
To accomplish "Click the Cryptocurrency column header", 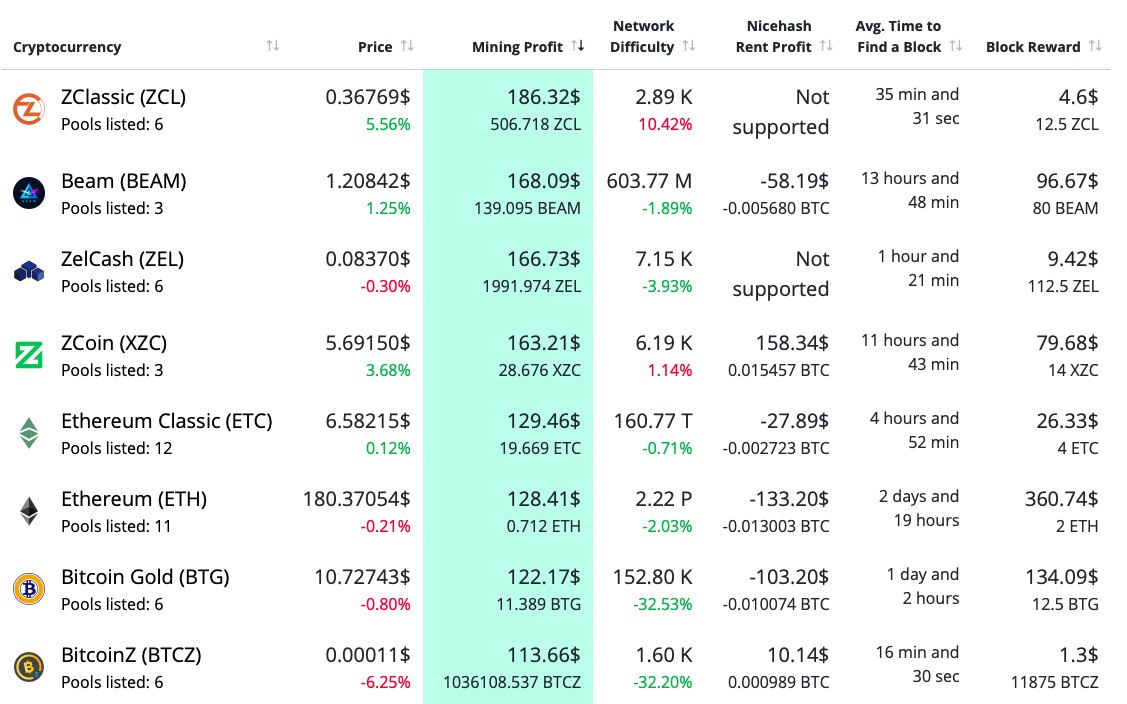I will 67,47.
